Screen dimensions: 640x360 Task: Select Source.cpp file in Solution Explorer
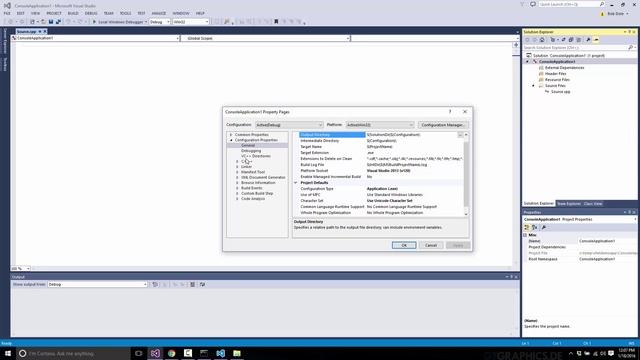point(560,92)
